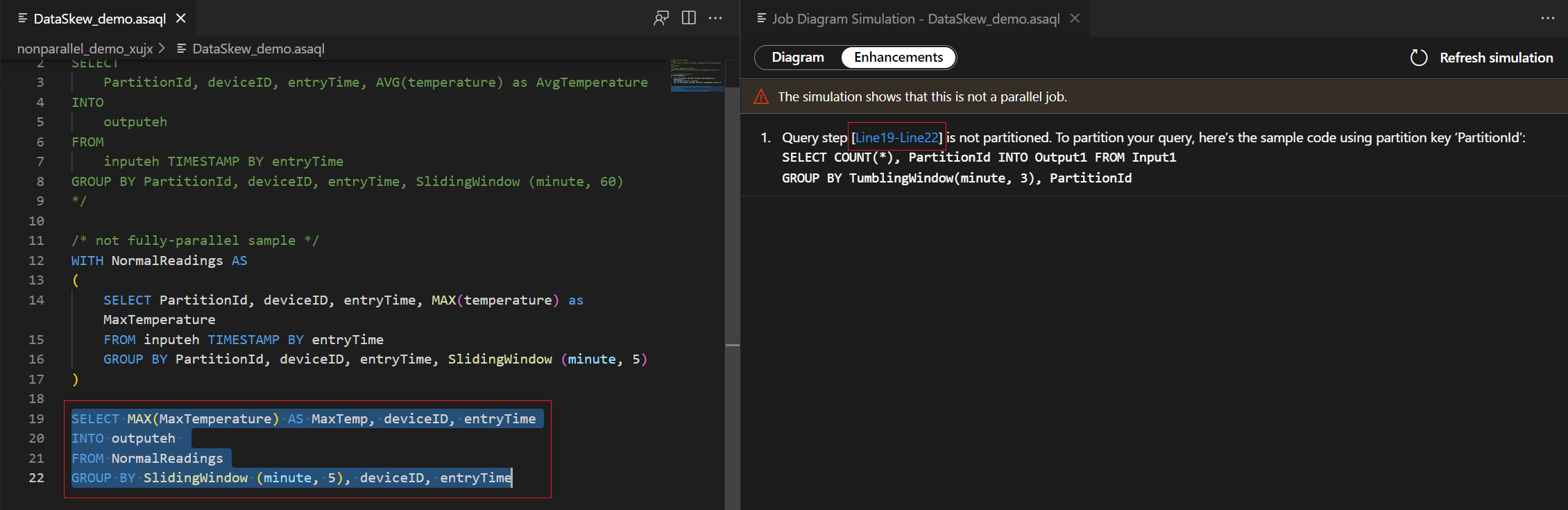The height and width of the screenshot is (510, 1568).
Task: Open the DataSkew_demo.asaql breadcrumb dropdown
Action: tap(258, 49)
